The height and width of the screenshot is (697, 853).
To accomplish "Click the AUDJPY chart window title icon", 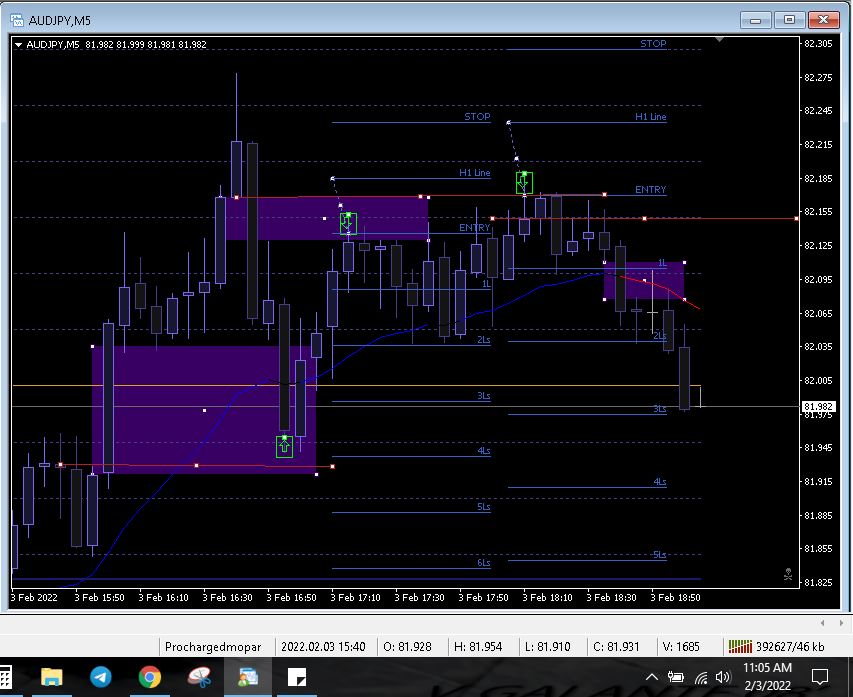I will click(20, 19).
